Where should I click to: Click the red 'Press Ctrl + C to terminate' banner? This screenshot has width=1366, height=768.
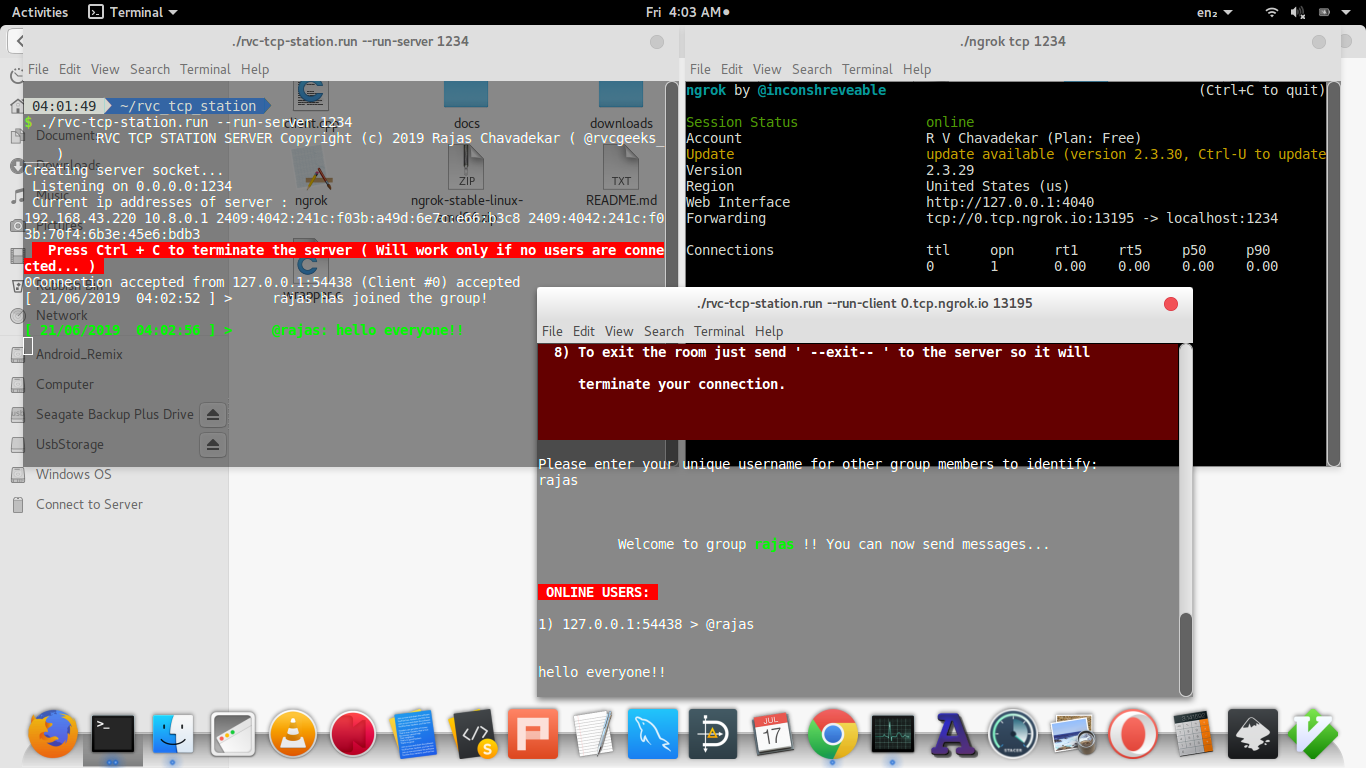coord(344,258)
